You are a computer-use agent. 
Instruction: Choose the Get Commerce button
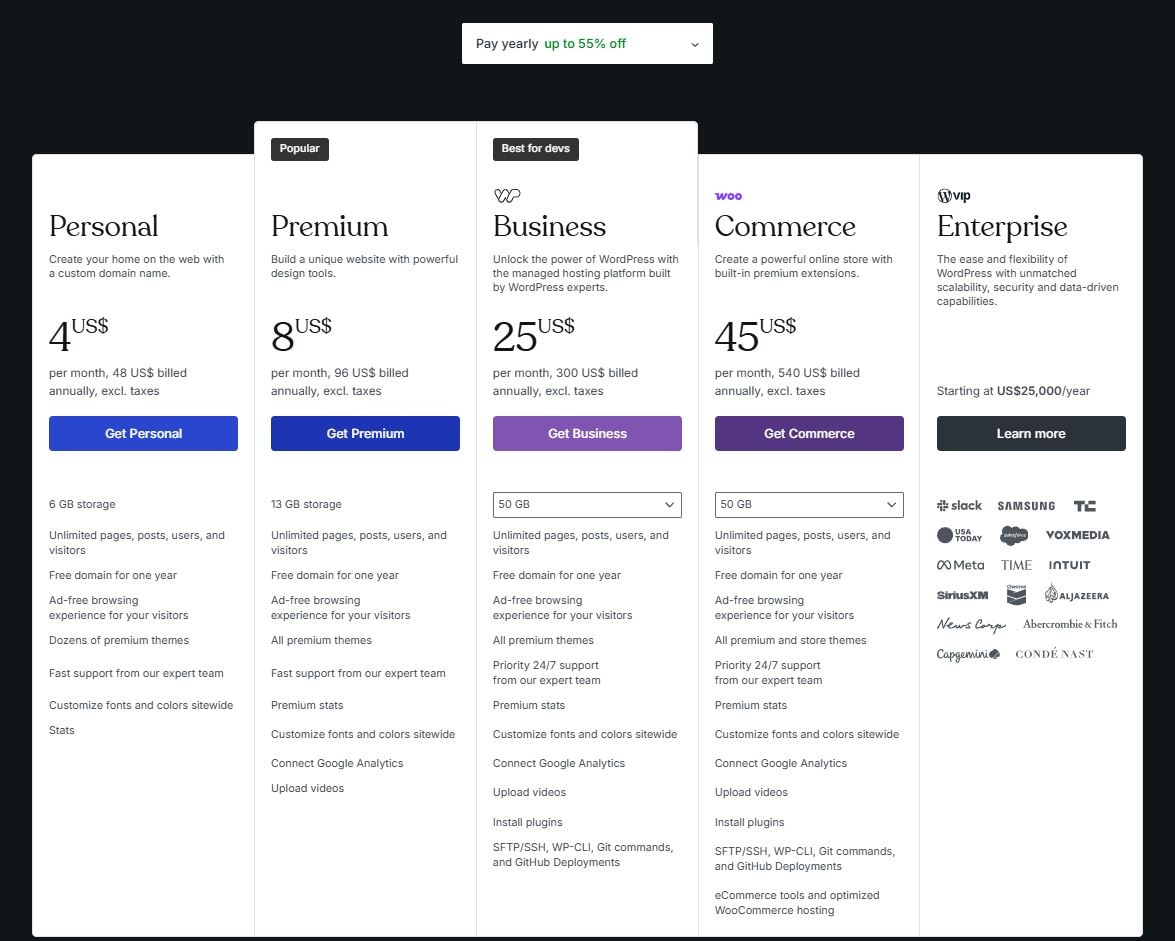tap(809, 434)
